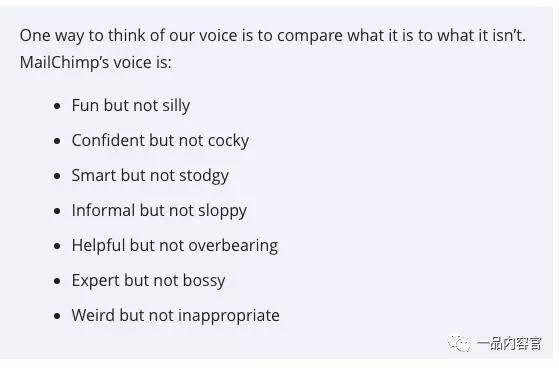Click the bullet before 'Confident but not cocky'

pyautogui.click(x=57, y=141)
